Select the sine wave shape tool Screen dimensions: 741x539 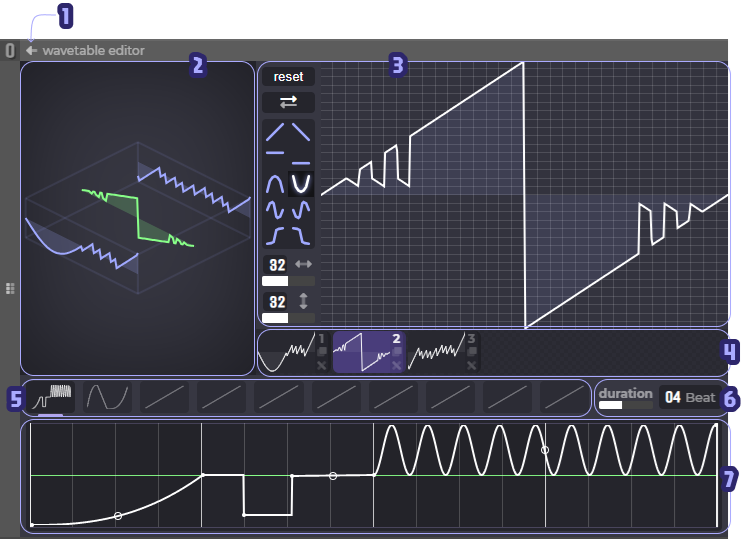275,210
